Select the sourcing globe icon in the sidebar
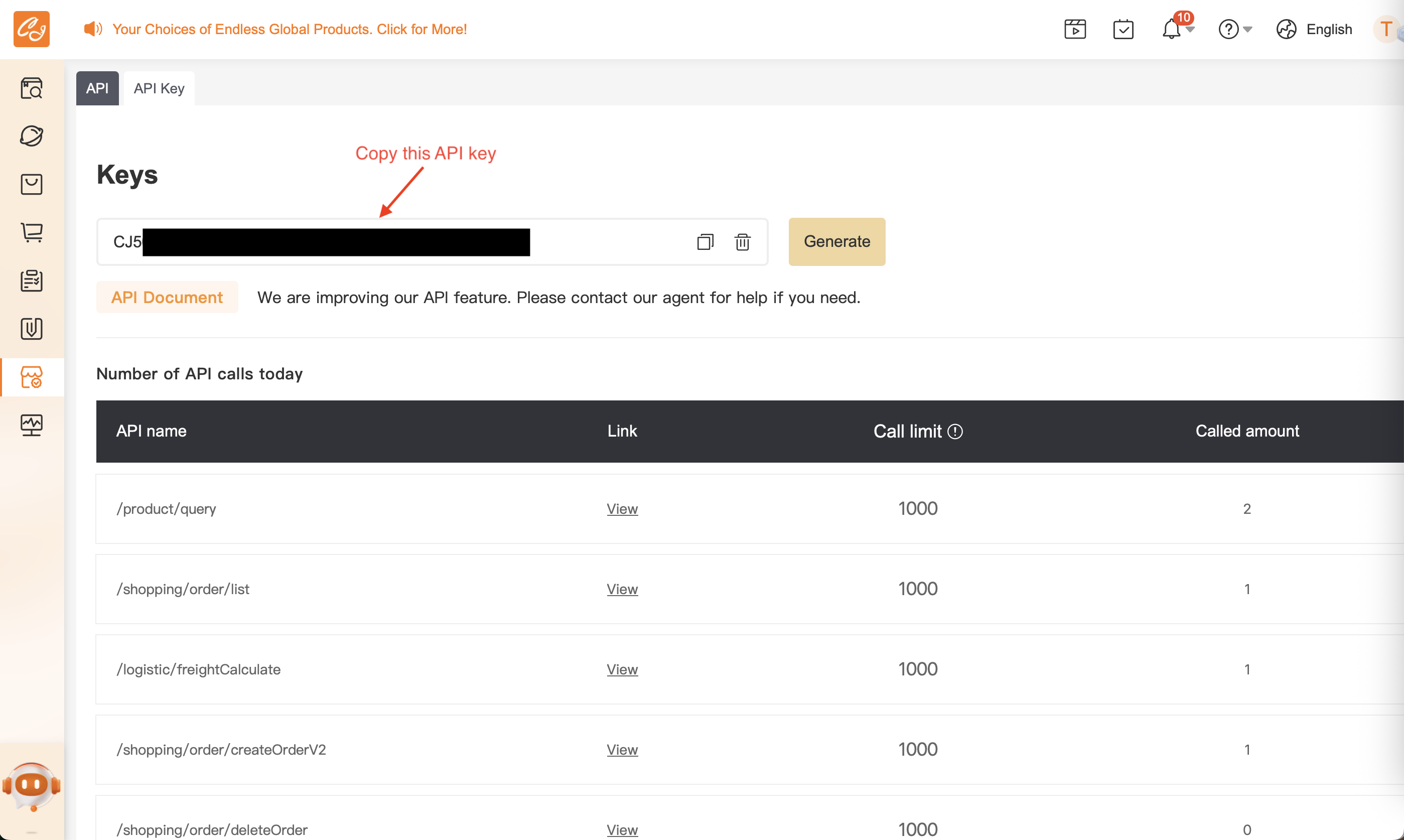1404x840 pixels. pyautogui.click(x=31, y=136)
